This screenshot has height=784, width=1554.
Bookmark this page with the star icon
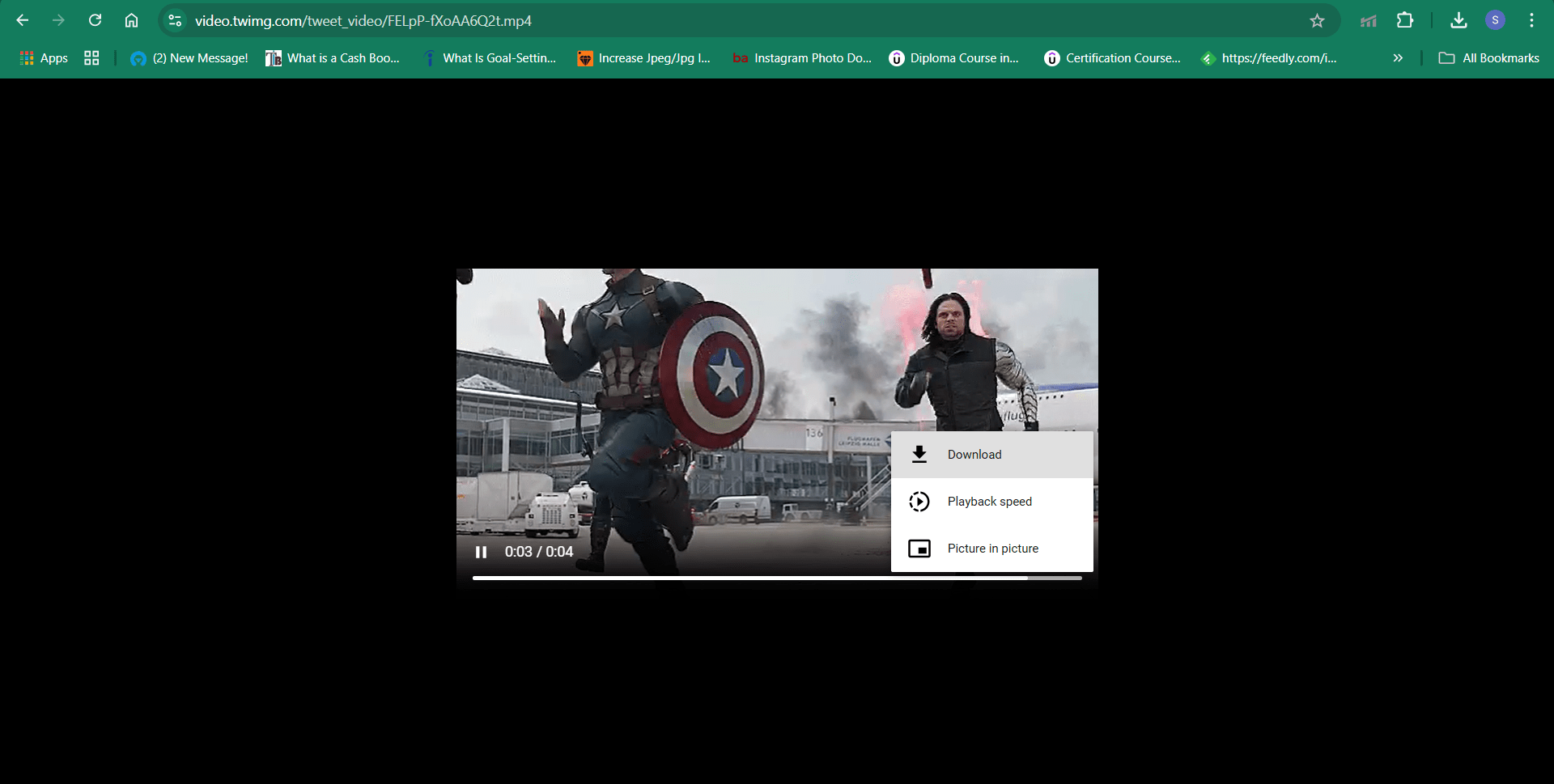pyautogui.click(x=1317, y=20)
